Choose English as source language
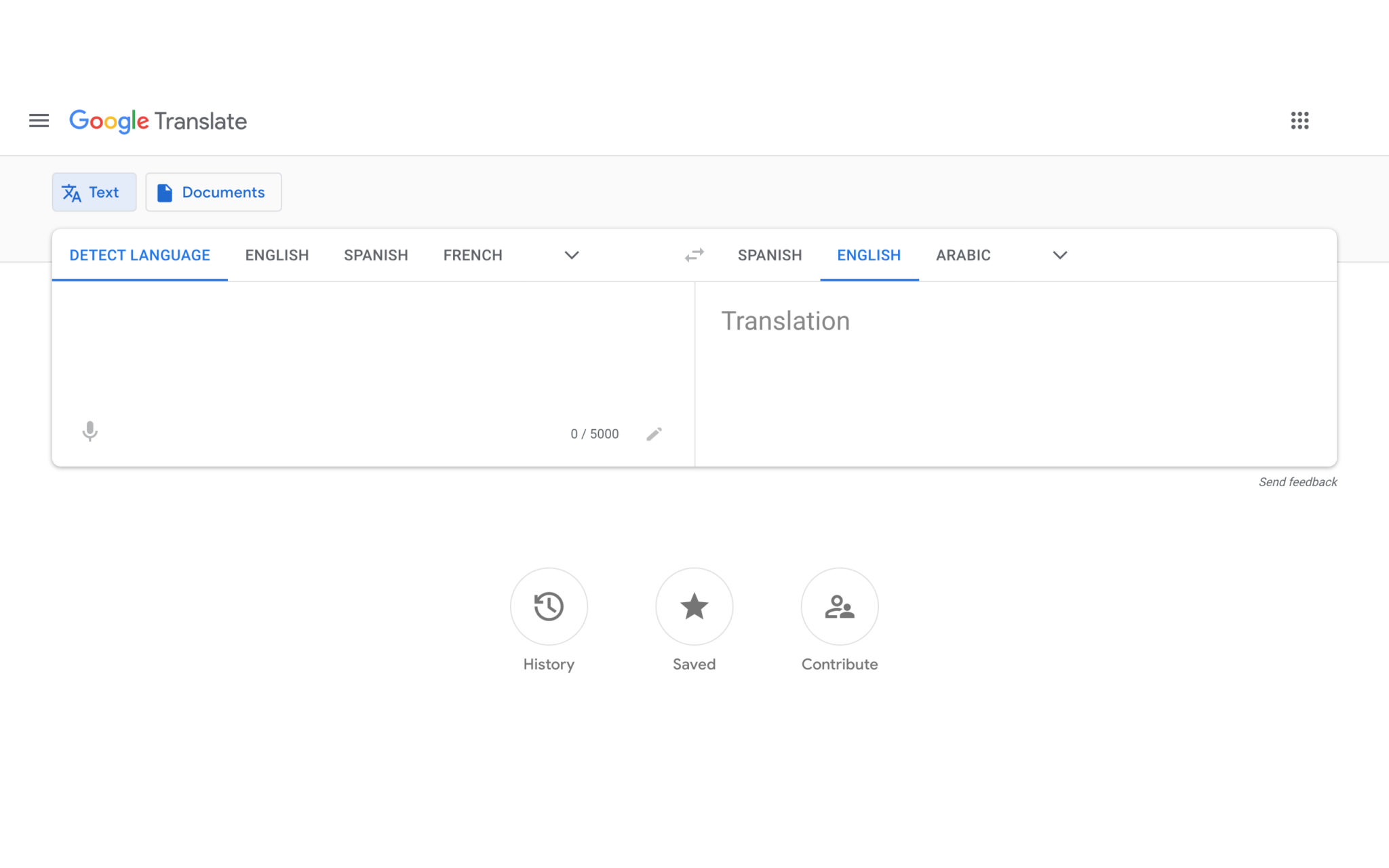Image resolution: width=1389 pixels, height=868 pixels. [x=277, y=255]
